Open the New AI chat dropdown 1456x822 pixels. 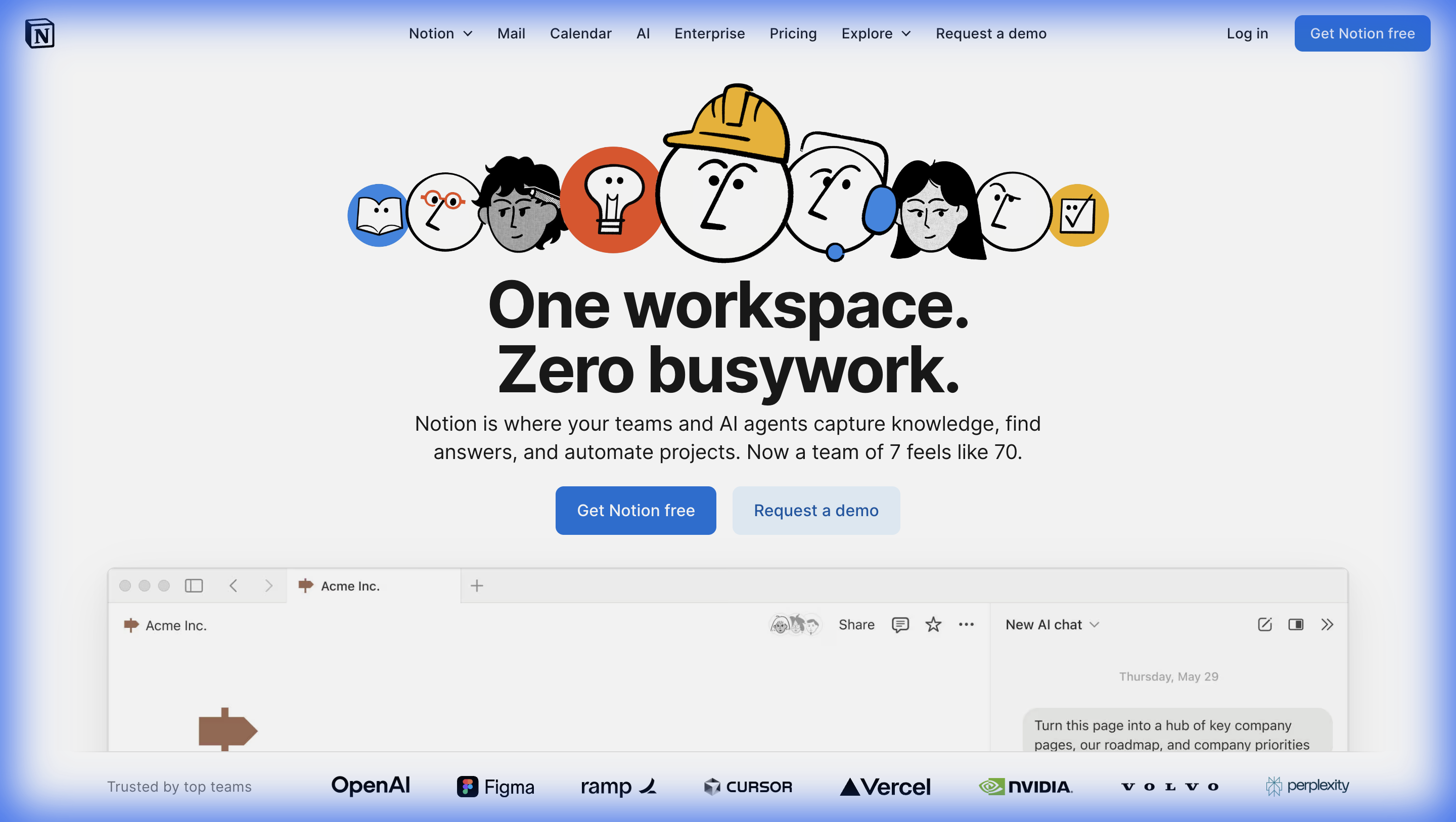coord(1052,624)
